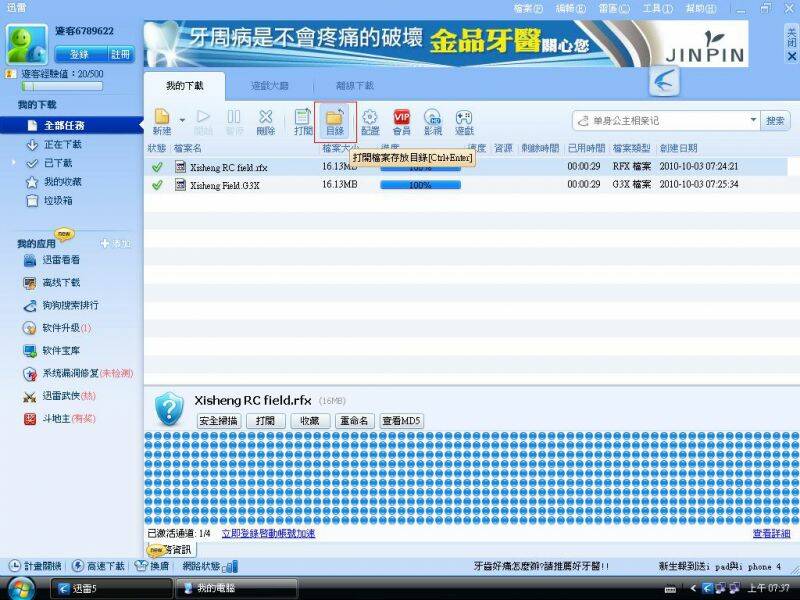The image size is (800, 600).
Task: Switch to the 遊戲大廳 tab
Action: (x=269, y=86)
